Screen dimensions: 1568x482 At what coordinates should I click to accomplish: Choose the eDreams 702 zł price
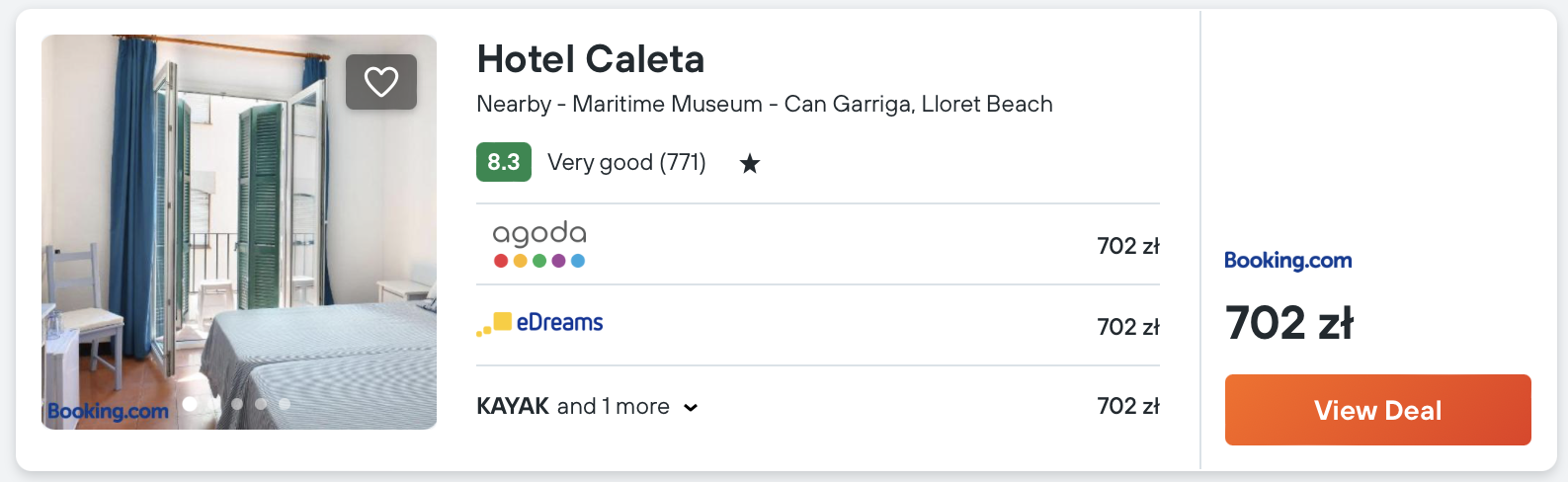[x=1127, y=327]
